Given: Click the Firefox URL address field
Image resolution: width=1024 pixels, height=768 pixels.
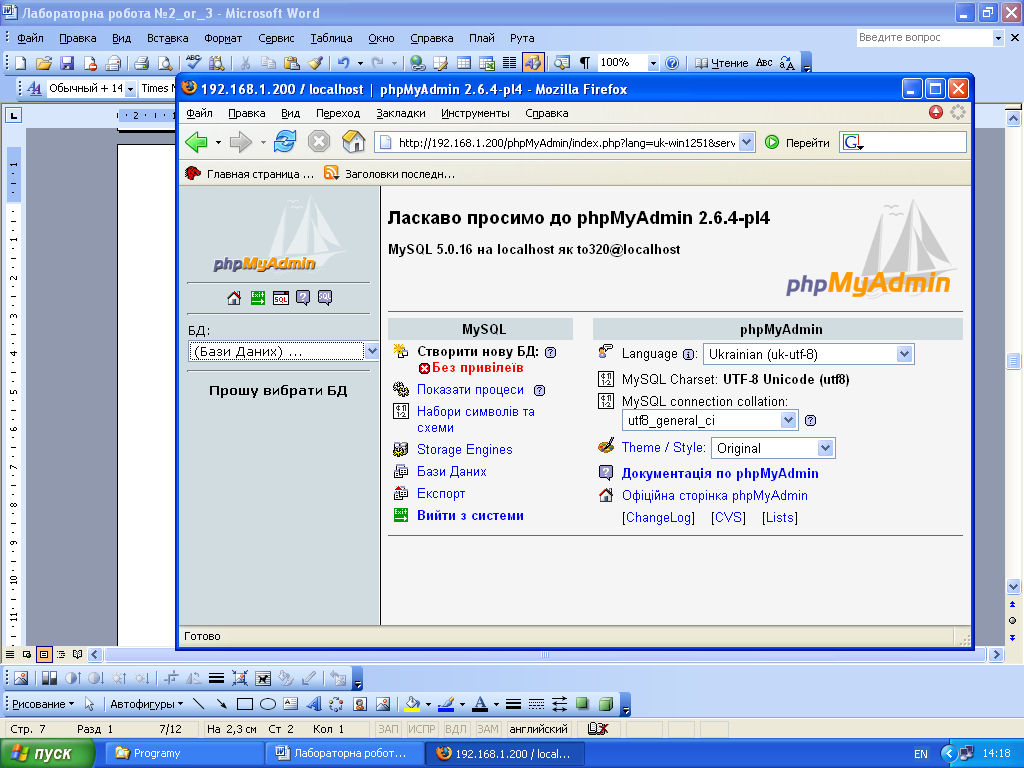Looking at the screenshot, I should pyautogui.click(x=567, y=142).
